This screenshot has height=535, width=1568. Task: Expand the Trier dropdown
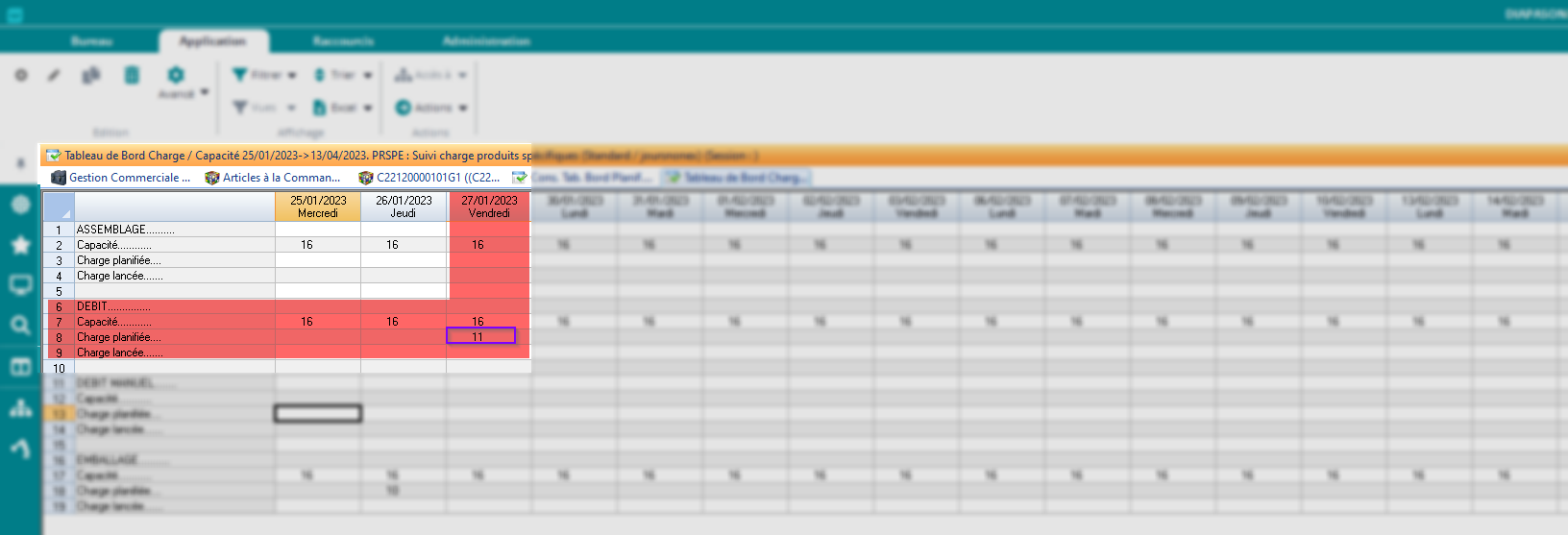343,75
